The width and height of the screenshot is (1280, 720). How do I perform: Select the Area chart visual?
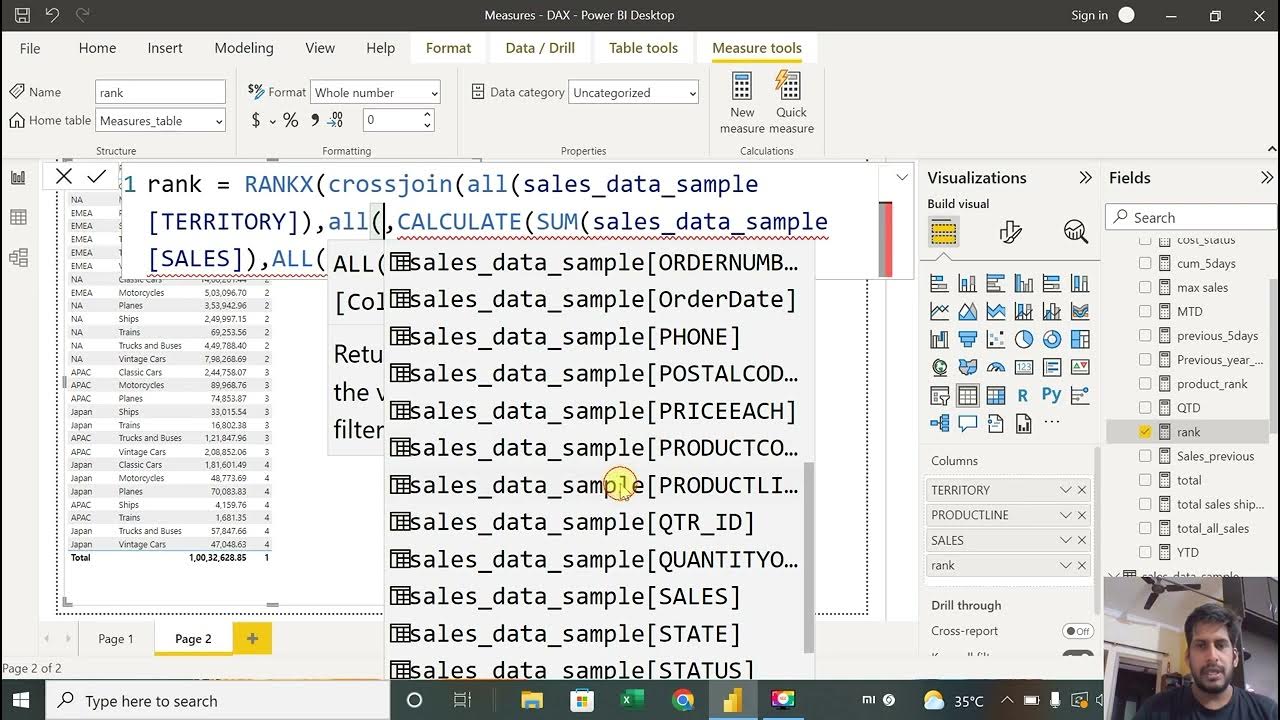pos(967,311)
